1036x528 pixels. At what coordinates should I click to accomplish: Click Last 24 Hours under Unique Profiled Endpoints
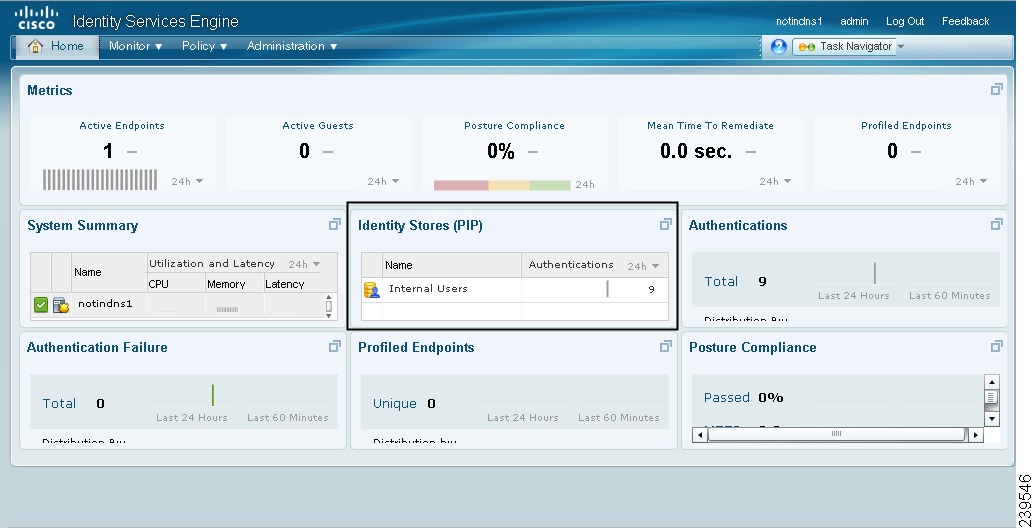[523, 418]
